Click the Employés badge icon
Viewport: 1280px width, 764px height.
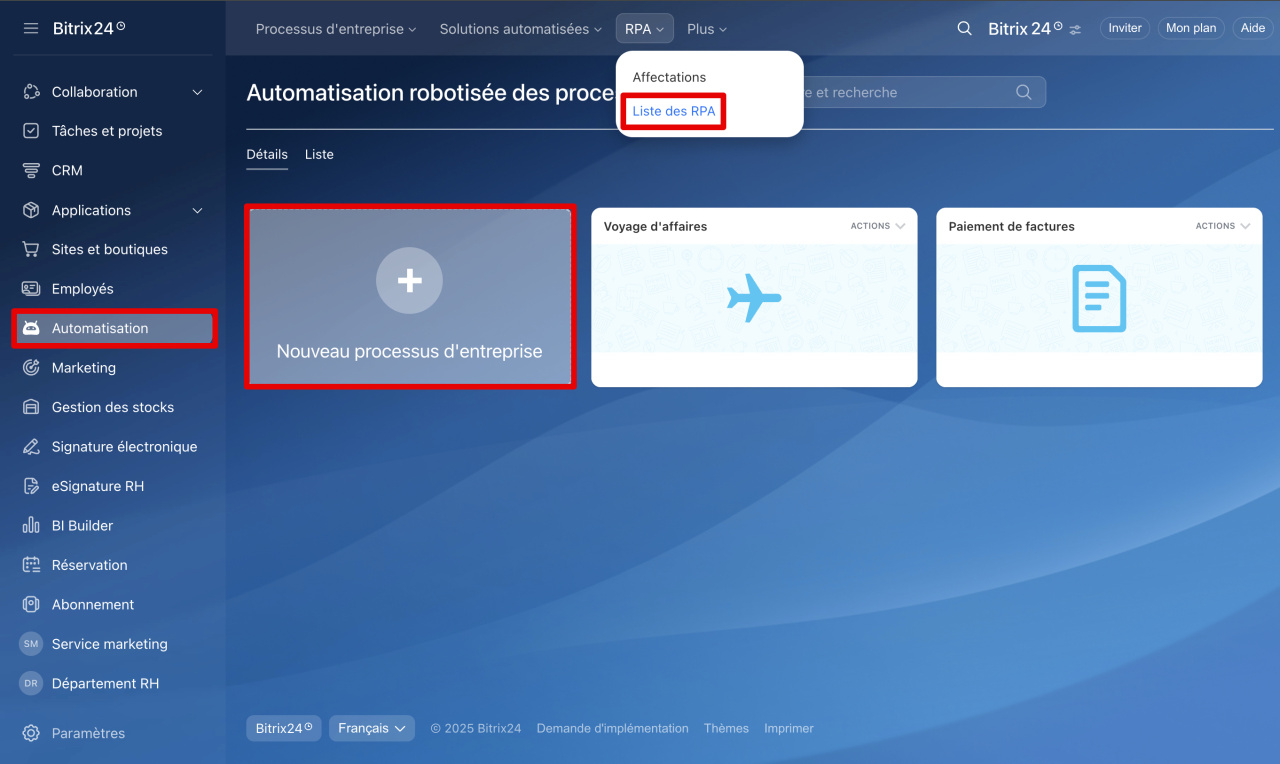31,289
